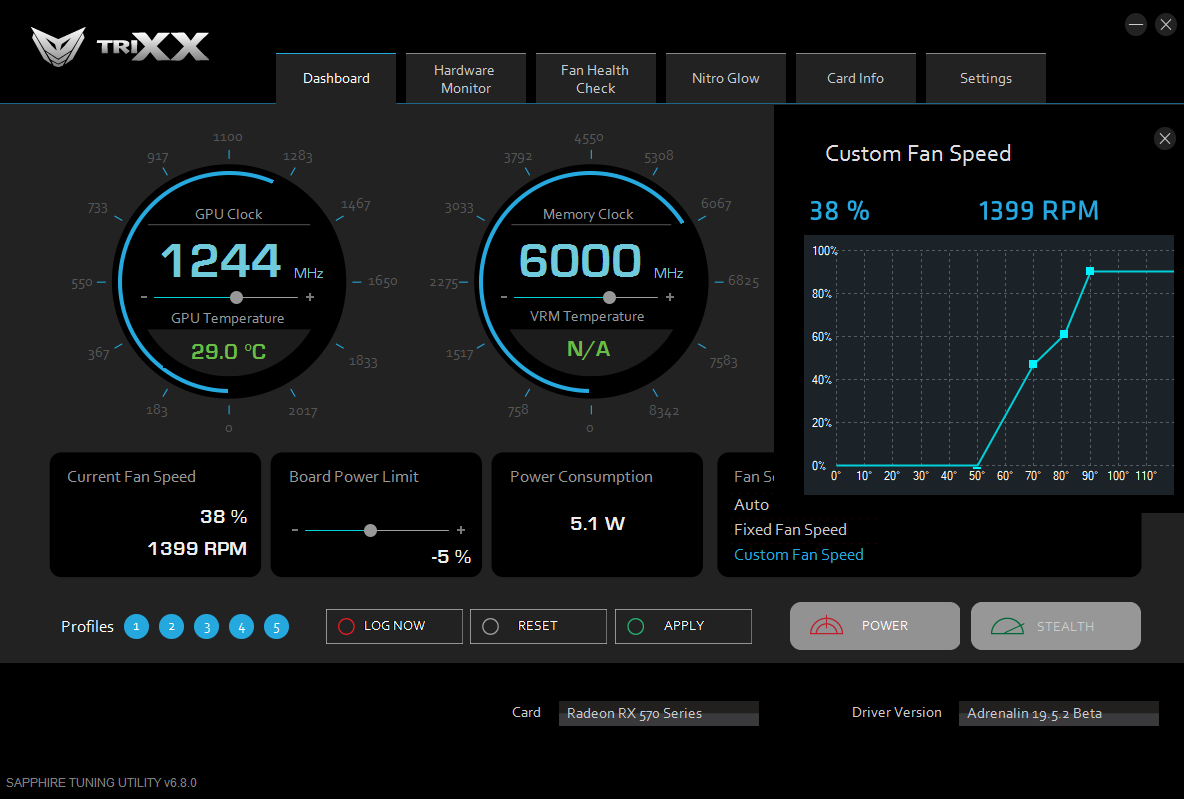Click the green STEALTH gauge icon

[x=1007, y=626]
